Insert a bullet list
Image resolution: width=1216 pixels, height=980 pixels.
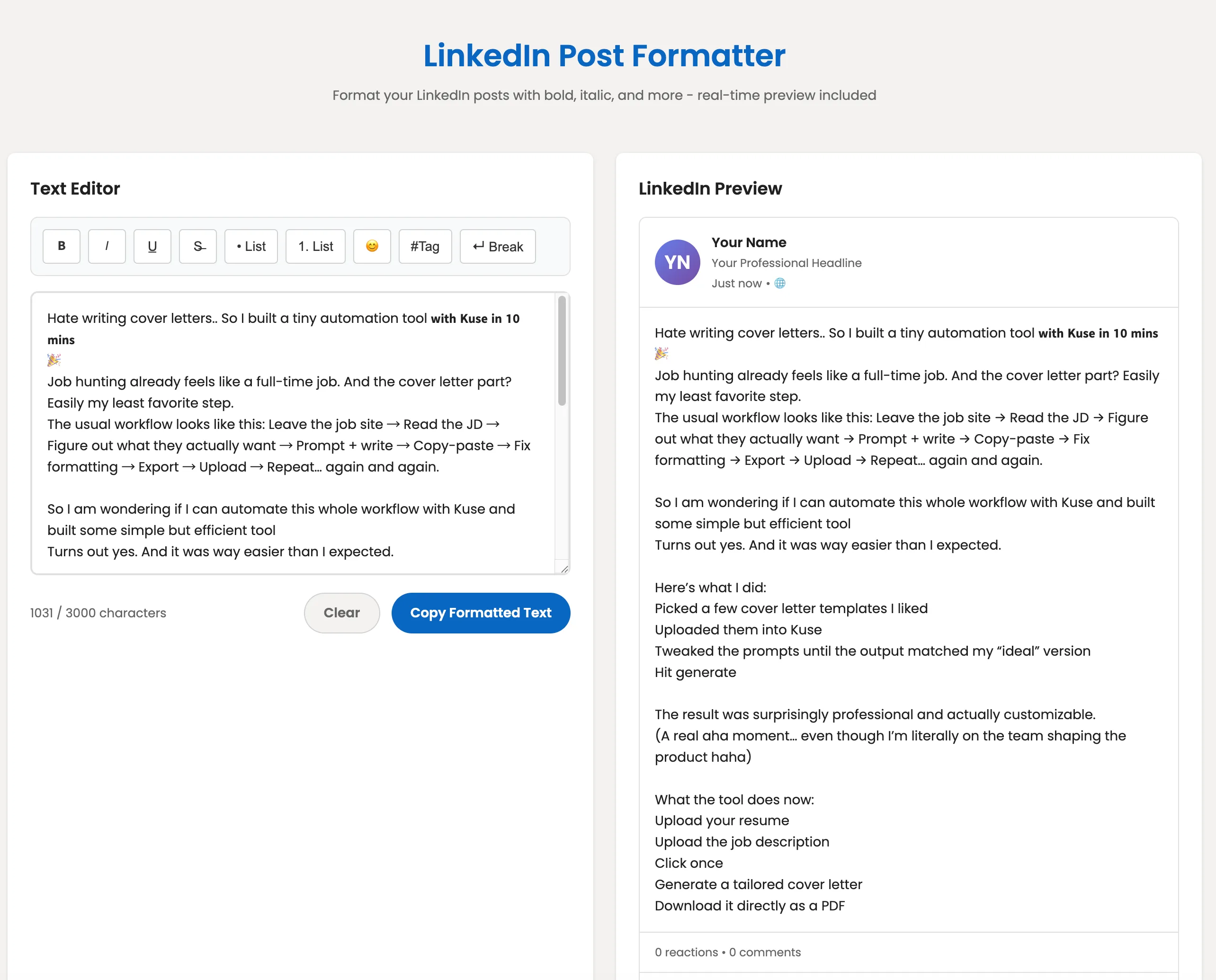(251, 246)
